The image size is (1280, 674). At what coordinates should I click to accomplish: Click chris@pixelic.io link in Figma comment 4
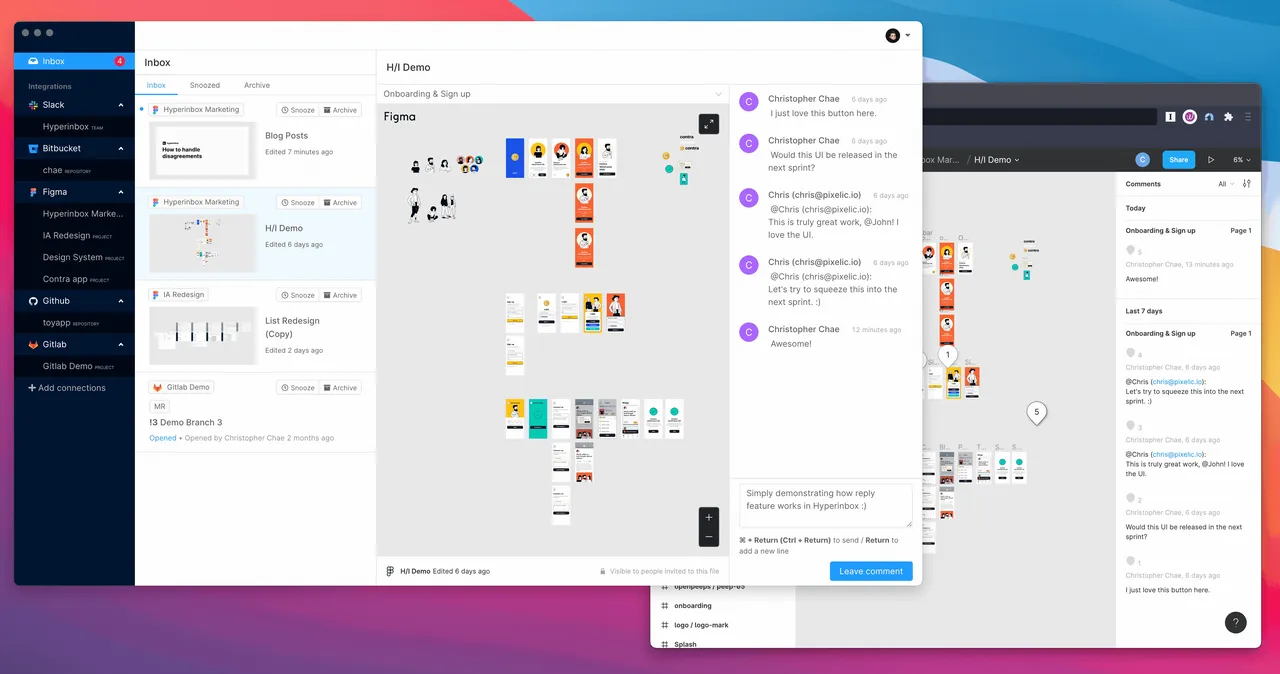coord(1177,382)
